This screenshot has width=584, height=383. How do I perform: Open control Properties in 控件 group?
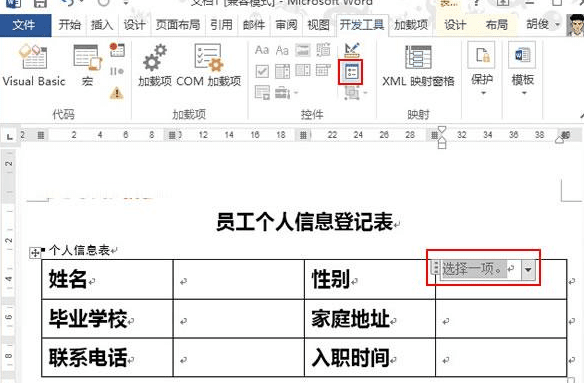click(351, 72)
